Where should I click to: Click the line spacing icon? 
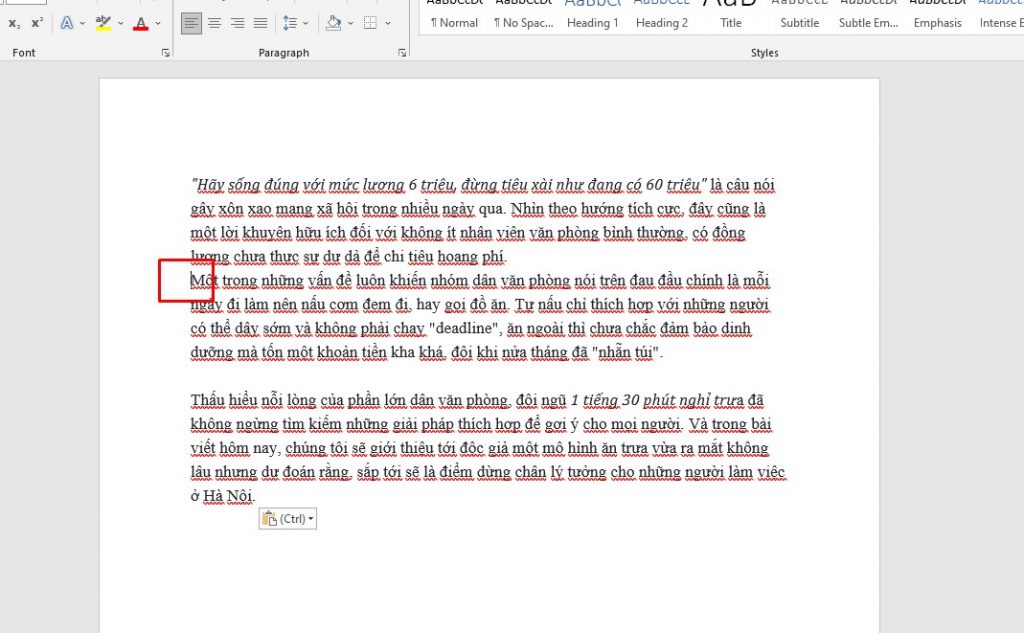[x=290, y=23]
